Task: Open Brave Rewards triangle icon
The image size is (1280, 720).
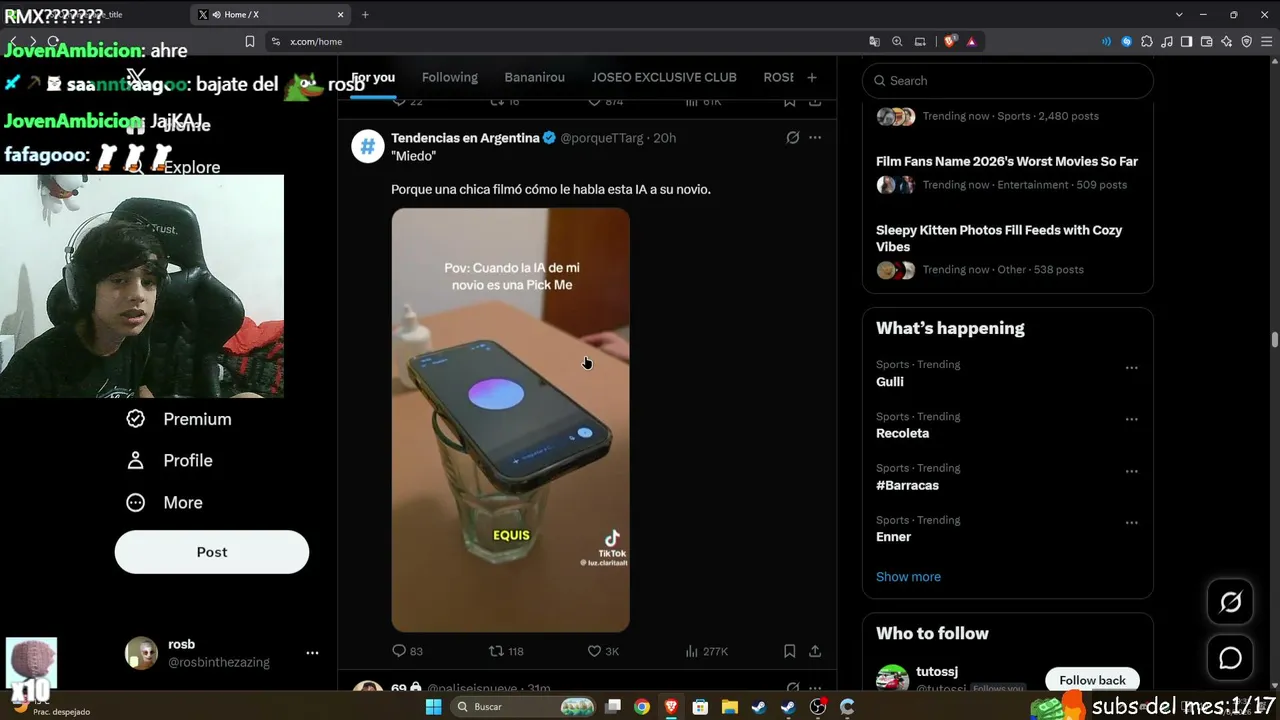Action: coord(971,41)
